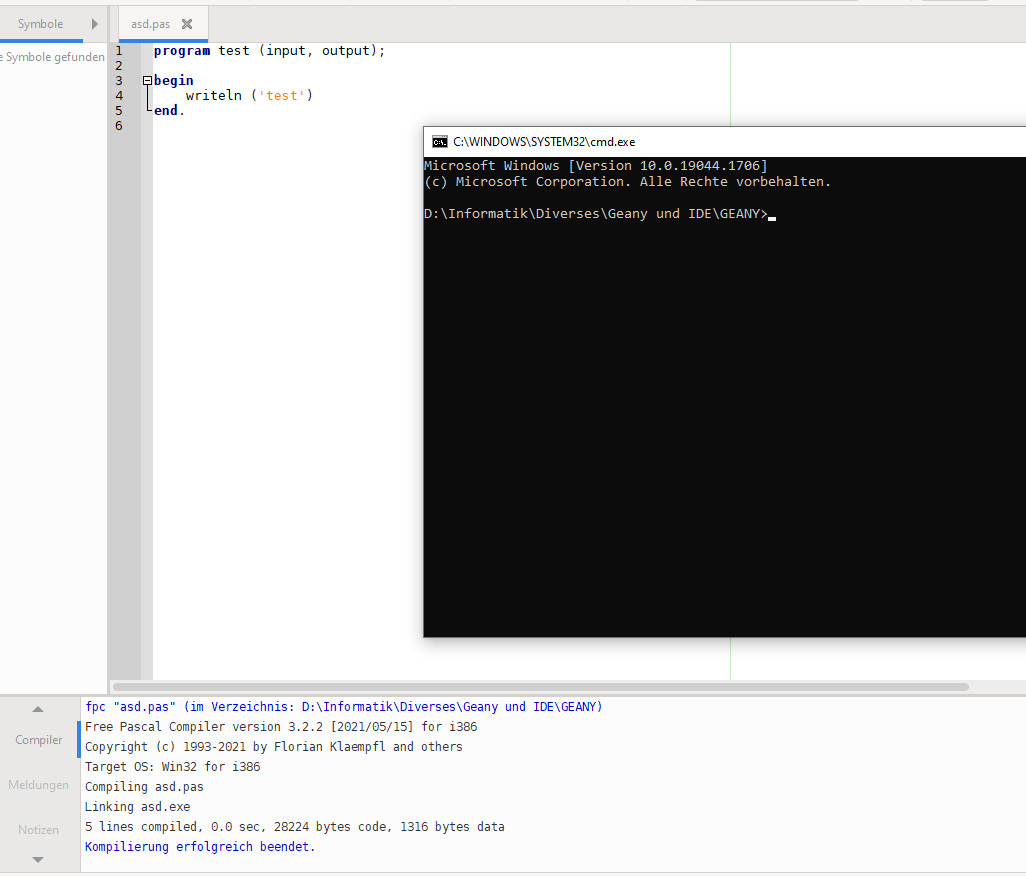Click the Microsoft Corporation copyright line in cmd
1026x876 pixels.
coord(627,182)
